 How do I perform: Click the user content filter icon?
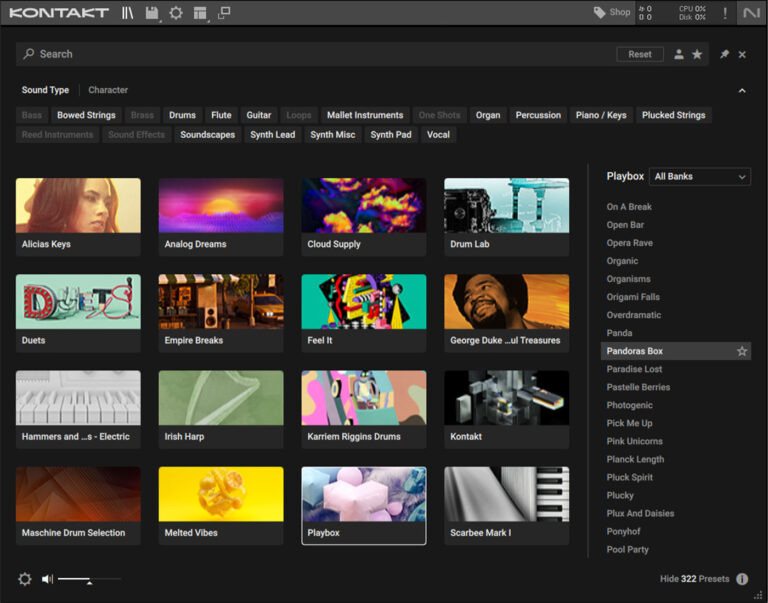click(x=679, y=54)
